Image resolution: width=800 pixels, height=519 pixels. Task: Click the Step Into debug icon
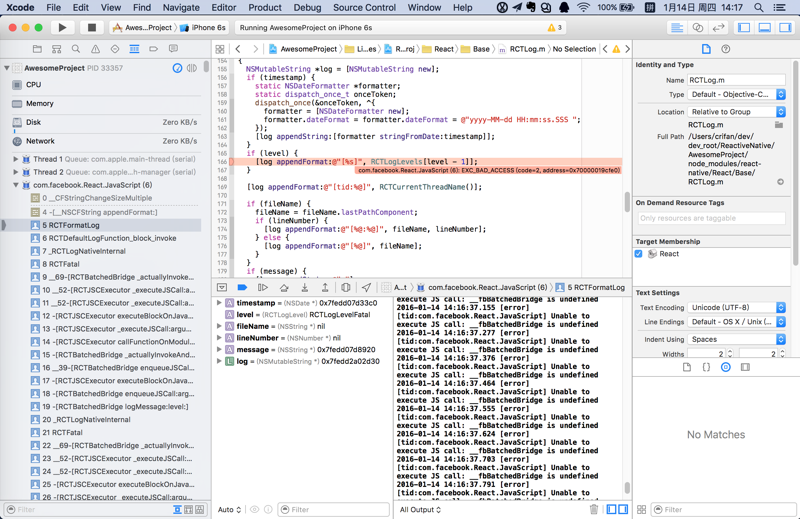click(x=305, y=288)
